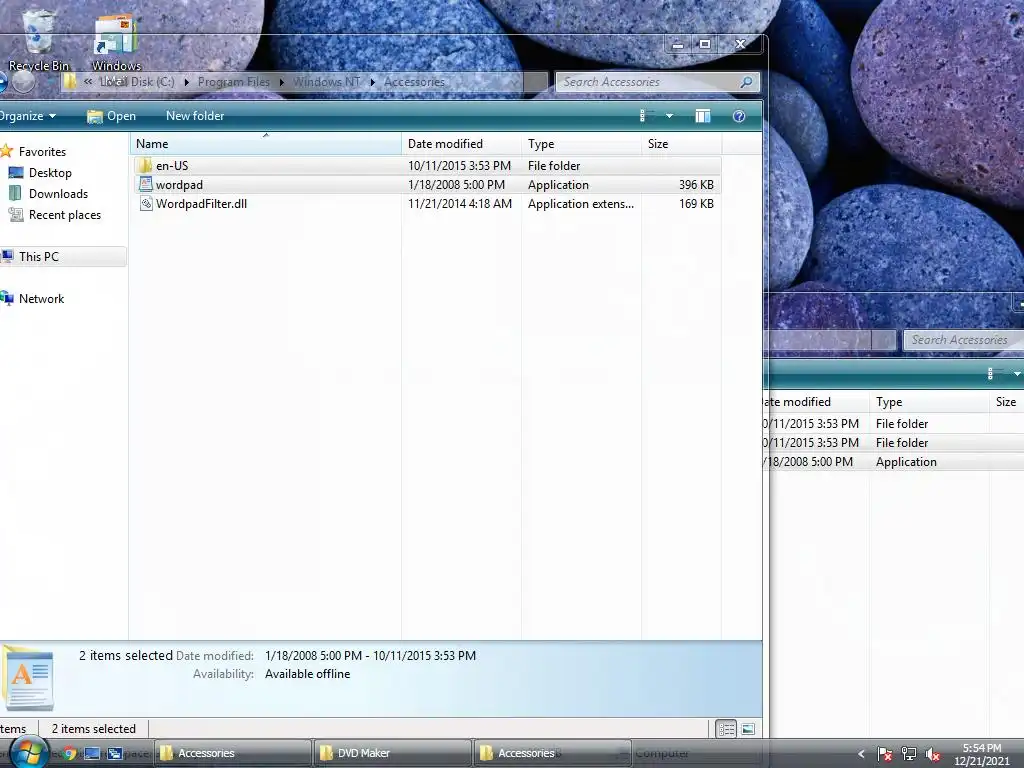Click the Change your view icon
The image size is (1024, 768).
click(644, 116)
